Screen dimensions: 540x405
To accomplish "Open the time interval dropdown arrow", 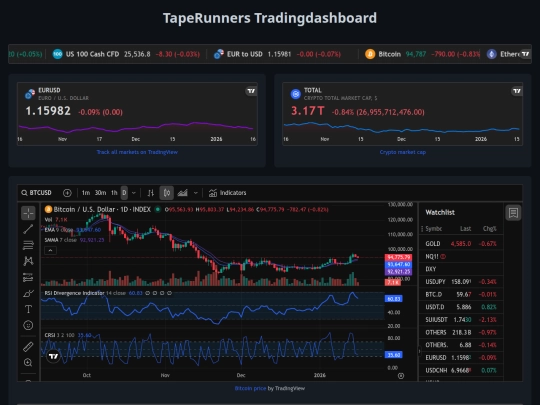I will click(x=134, y=193).
